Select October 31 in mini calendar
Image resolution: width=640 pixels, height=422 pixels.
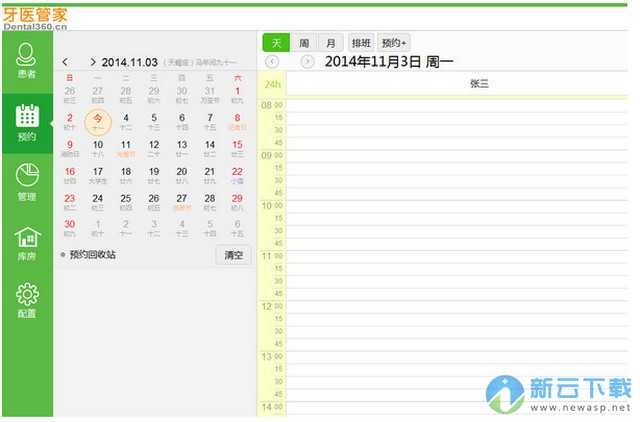209,95
